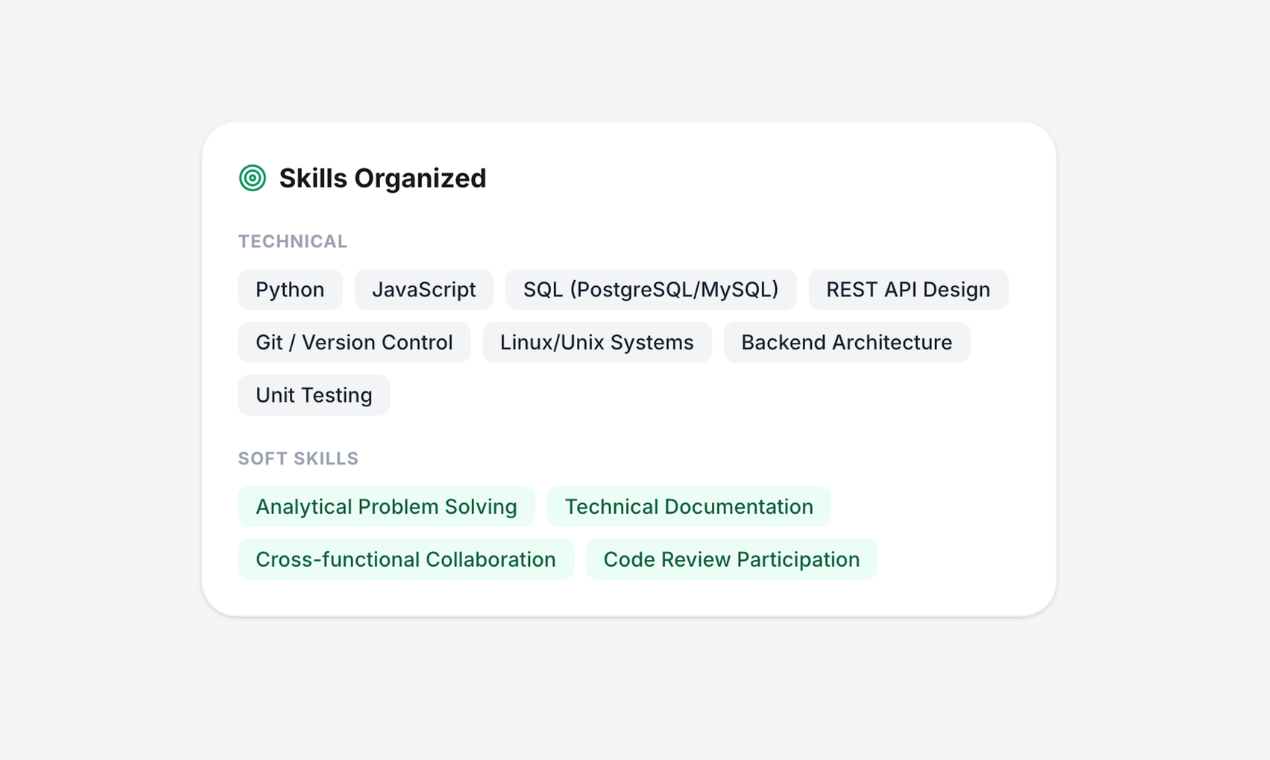Viewport: 1270px width, 760px height.
Task: Click the SOFT SKILLS section label
Action: coord(298,459)
